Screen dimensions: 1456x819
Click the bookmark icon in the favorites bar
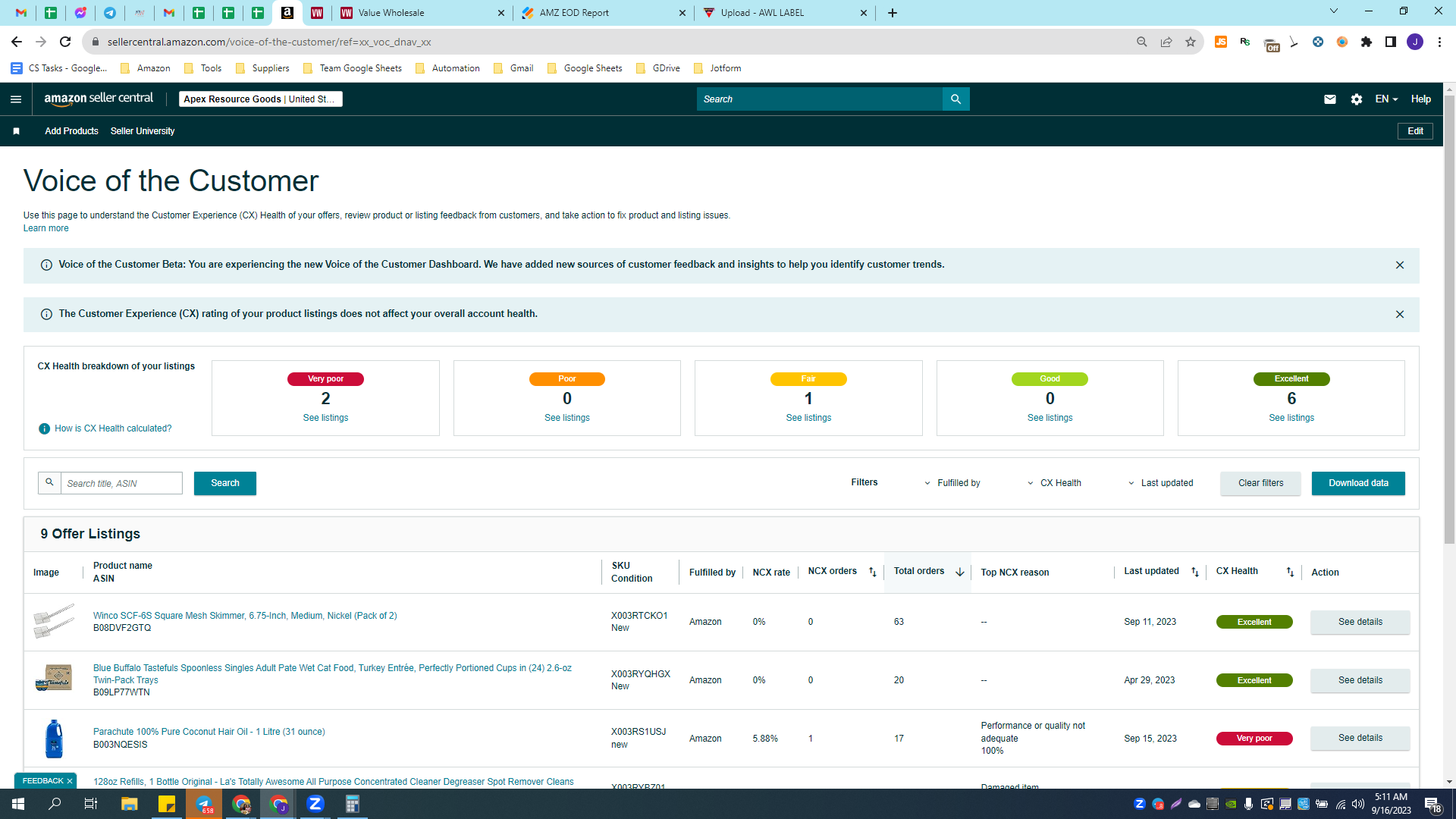click(16, 131)
